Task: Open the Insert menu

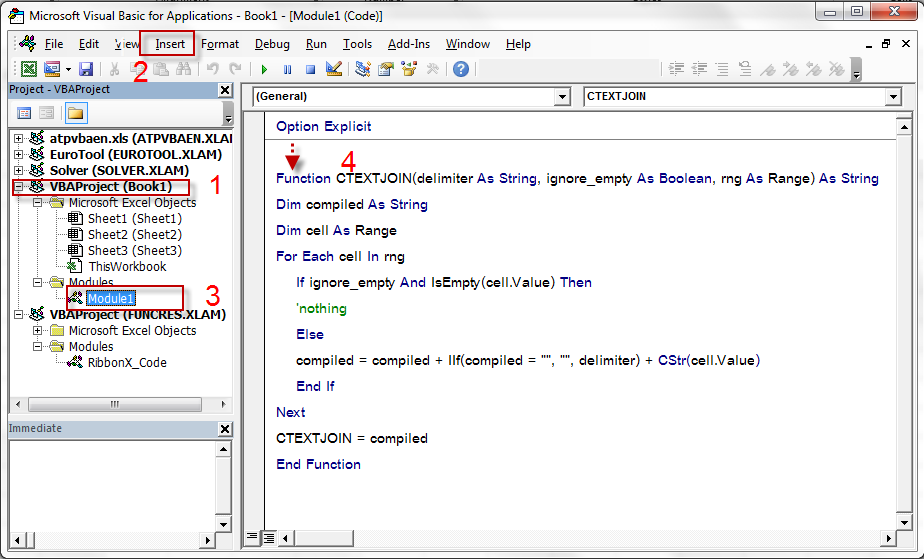Action: tap(170, 44)
